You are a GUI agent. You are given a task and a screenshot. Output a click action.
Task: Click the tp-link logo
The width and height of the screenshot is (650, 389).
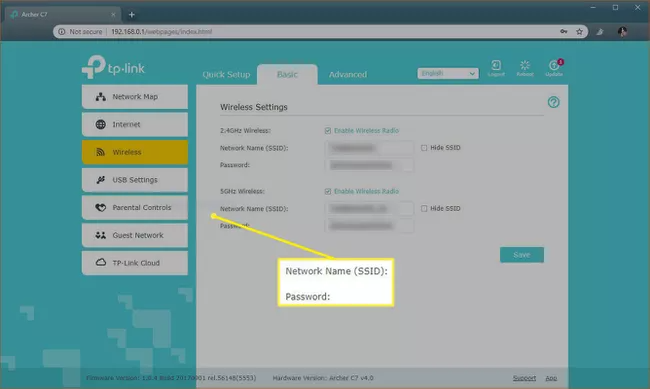[113, 67]
